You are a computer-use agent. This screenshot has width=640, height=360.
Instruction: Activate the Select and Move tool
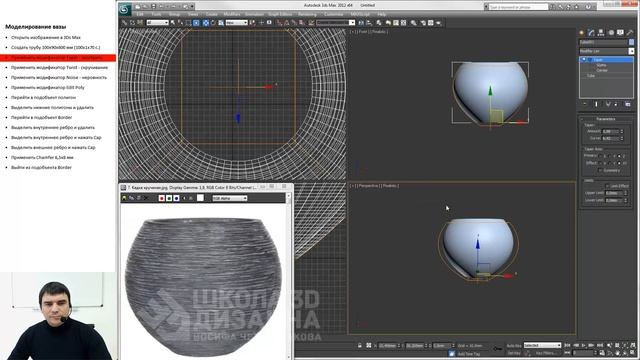point(206,23)
